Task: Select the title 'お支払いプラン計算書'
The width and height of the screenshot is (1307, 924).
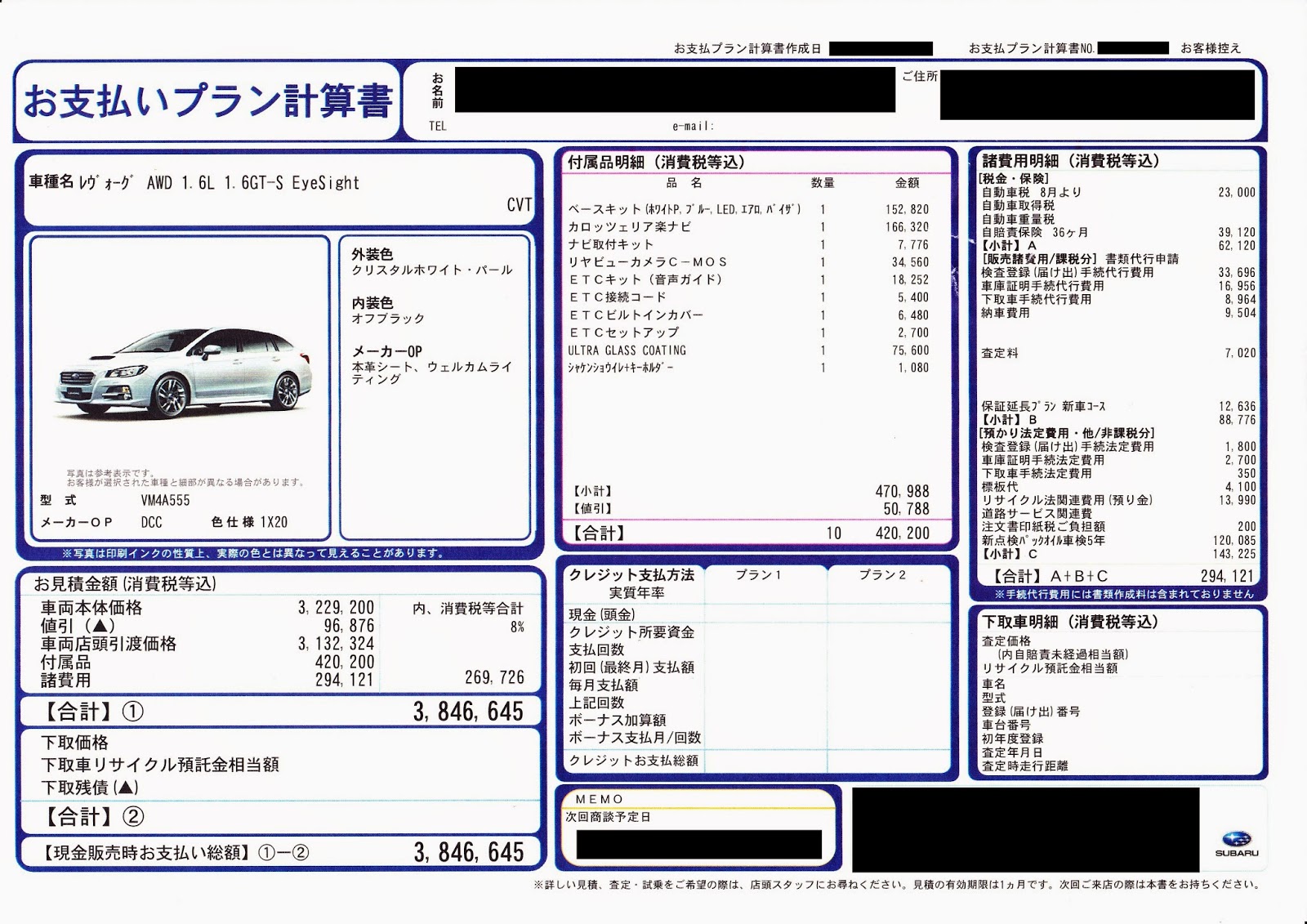Action: click(208, 101)
